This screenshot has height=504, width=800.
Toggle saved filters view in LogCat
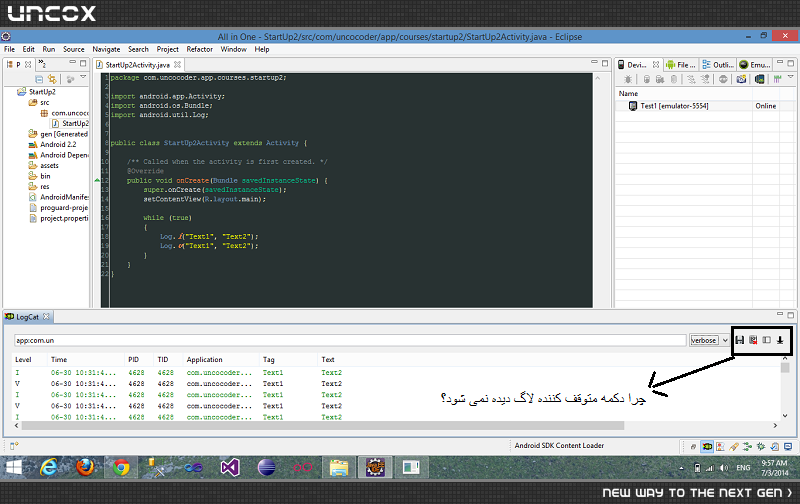click(x=766, y=340)
